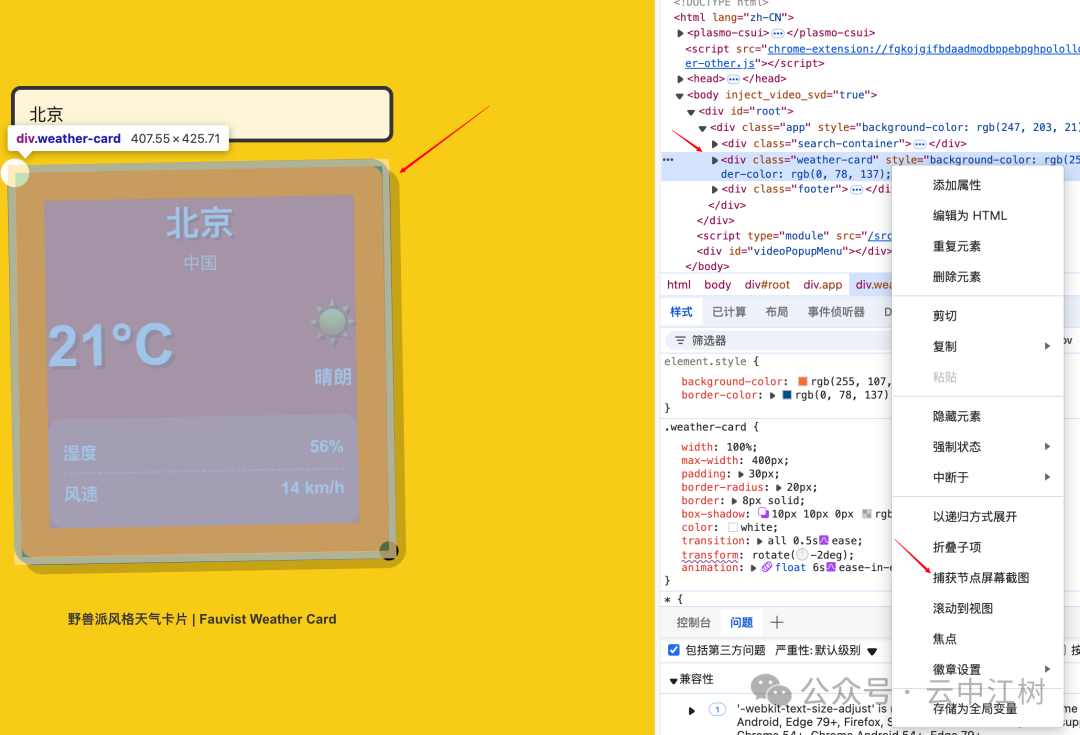
Task: Expand the footer div node
Action: click(714, 189)
